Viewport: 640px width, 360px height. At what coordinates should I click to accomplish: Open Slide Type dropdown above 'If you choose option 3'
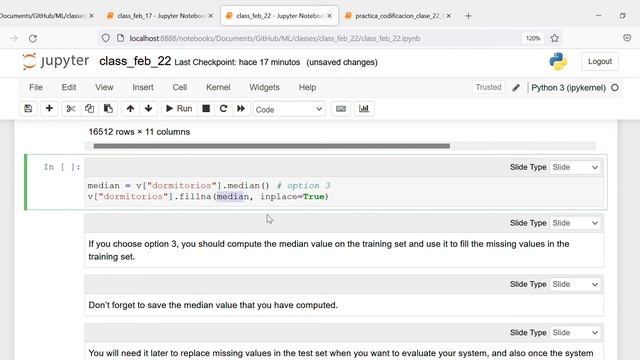click(x=575, y=223)
